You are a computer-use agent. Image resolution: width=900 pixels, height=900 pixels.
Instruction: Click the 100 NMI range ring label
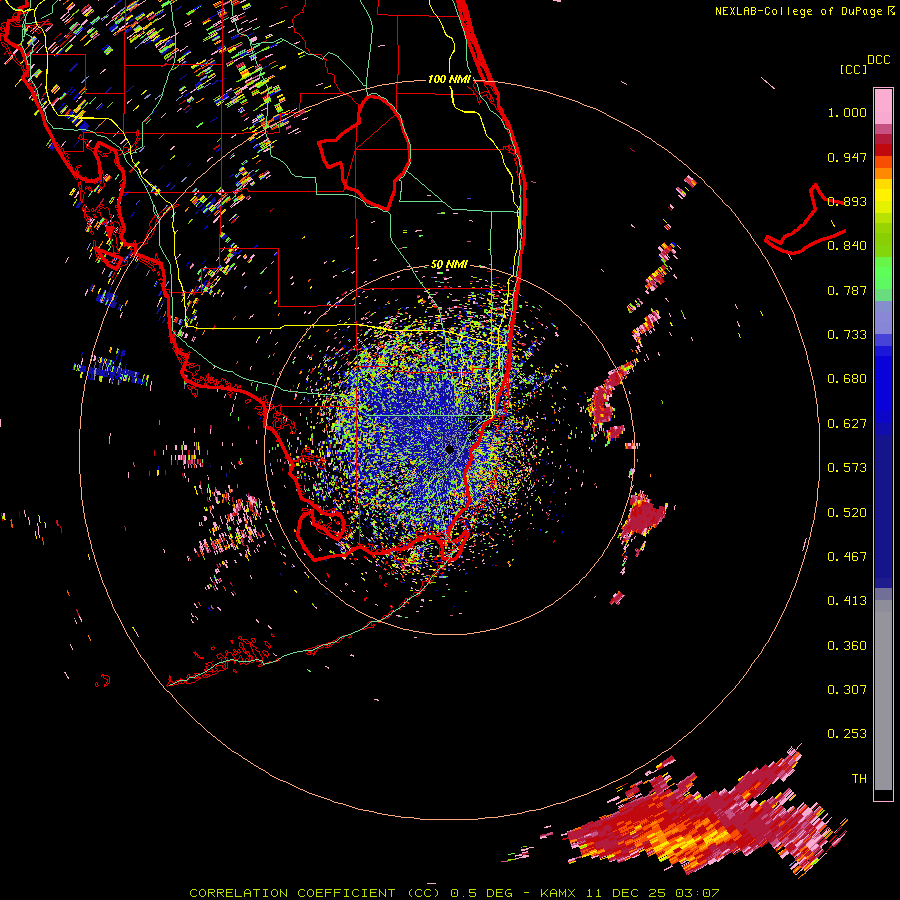pos(449,79)
